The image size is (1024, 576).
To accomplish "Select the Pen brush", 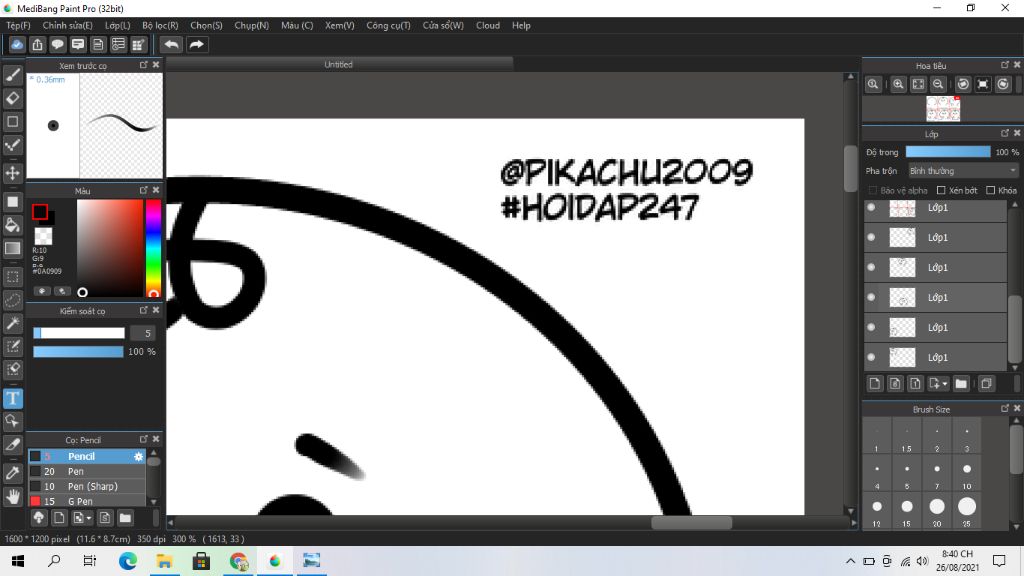I will click(87, 472).
